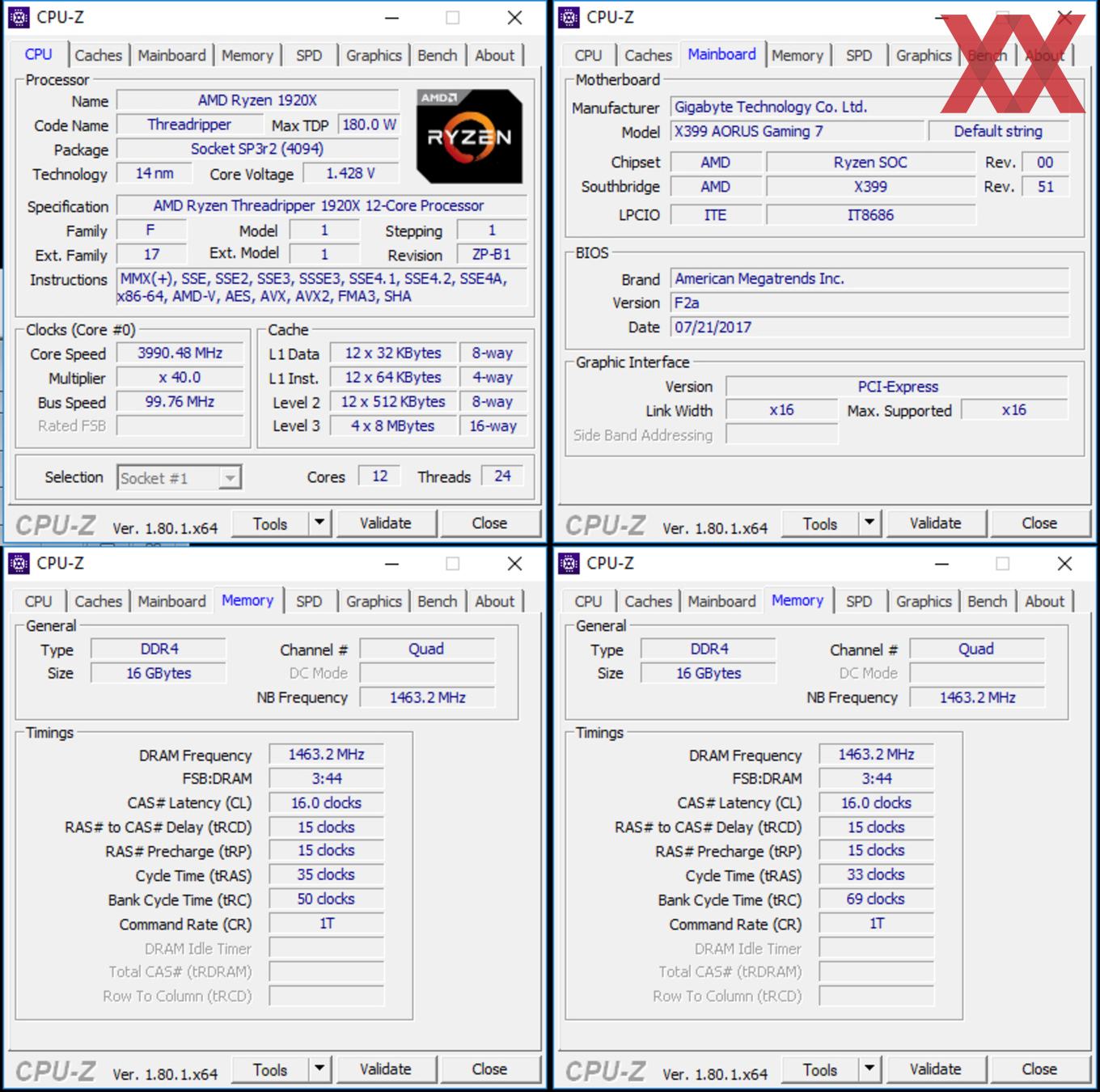Open Memory tab in top-left CPU window
Image resolution: width=1100 pixels, height=1092 pixels.
pos(247,55)
